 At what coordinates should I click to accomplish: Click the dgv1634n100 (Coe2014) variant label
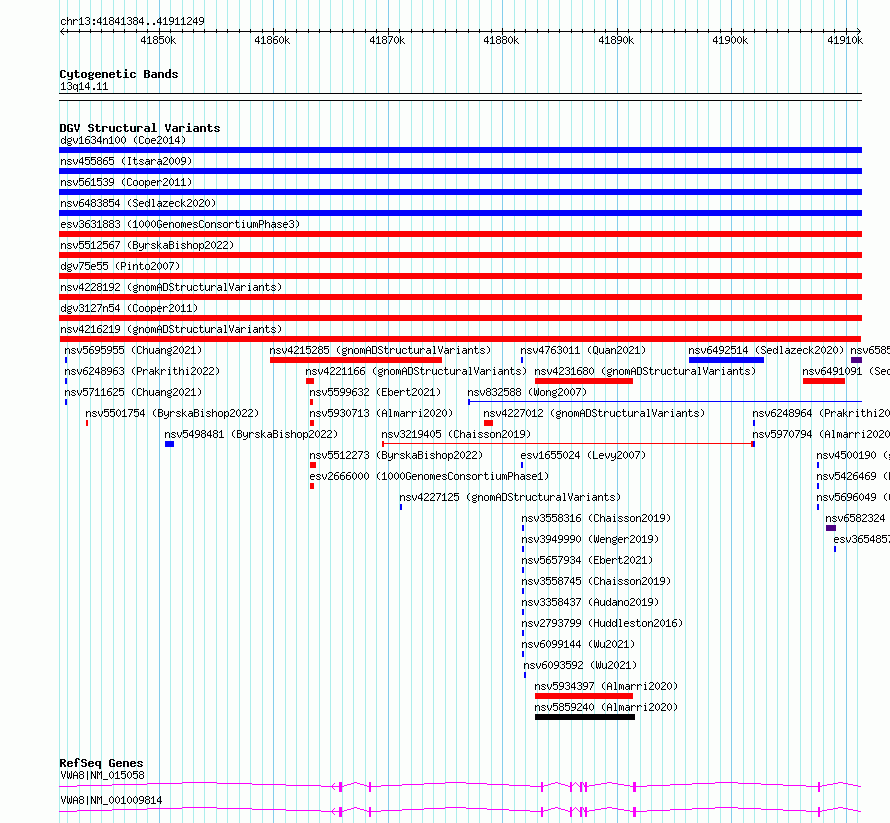tap(123, 140)
